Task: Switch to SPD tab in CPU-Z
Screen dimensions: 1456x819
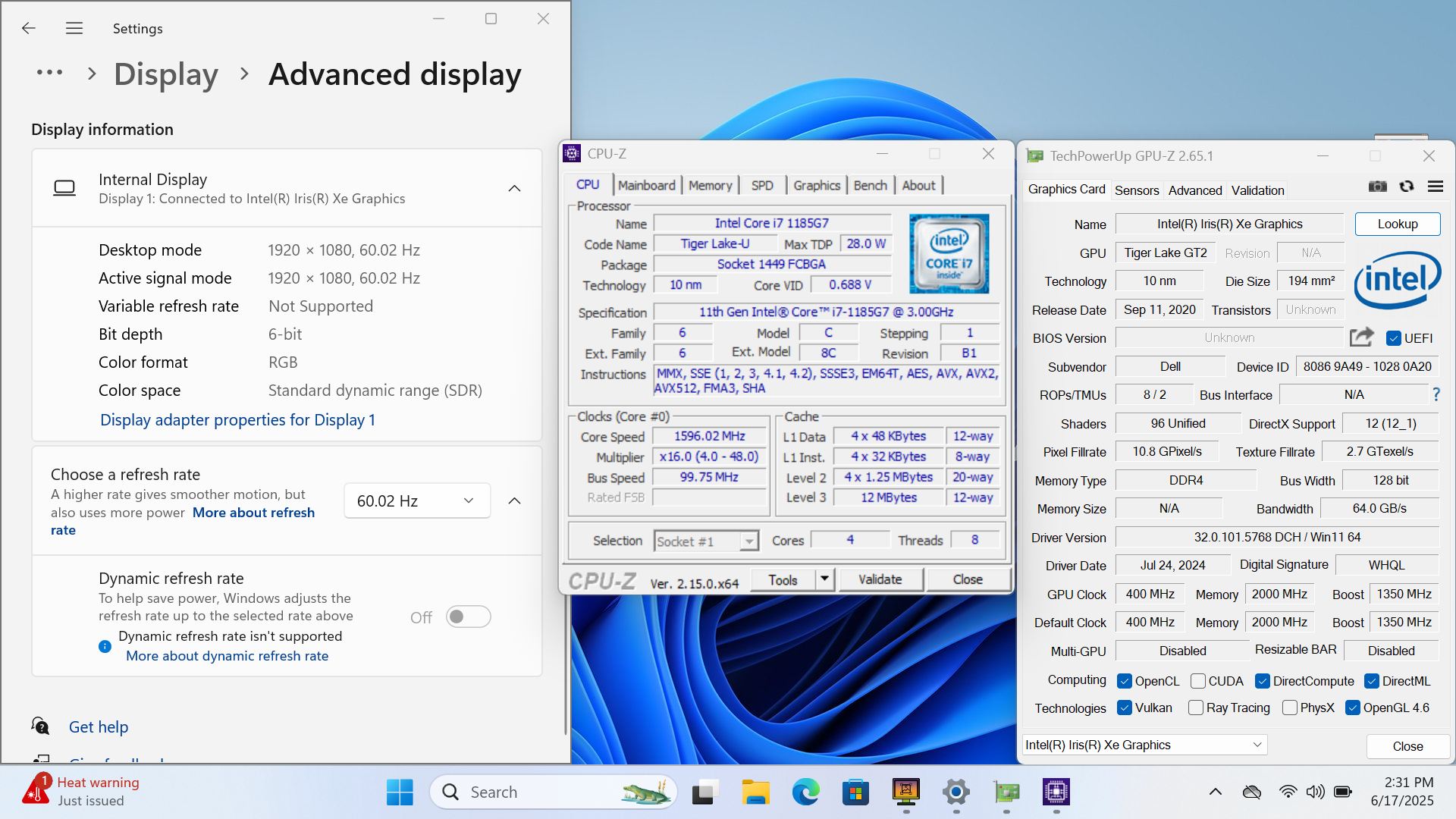Action: tap(762, 185)
